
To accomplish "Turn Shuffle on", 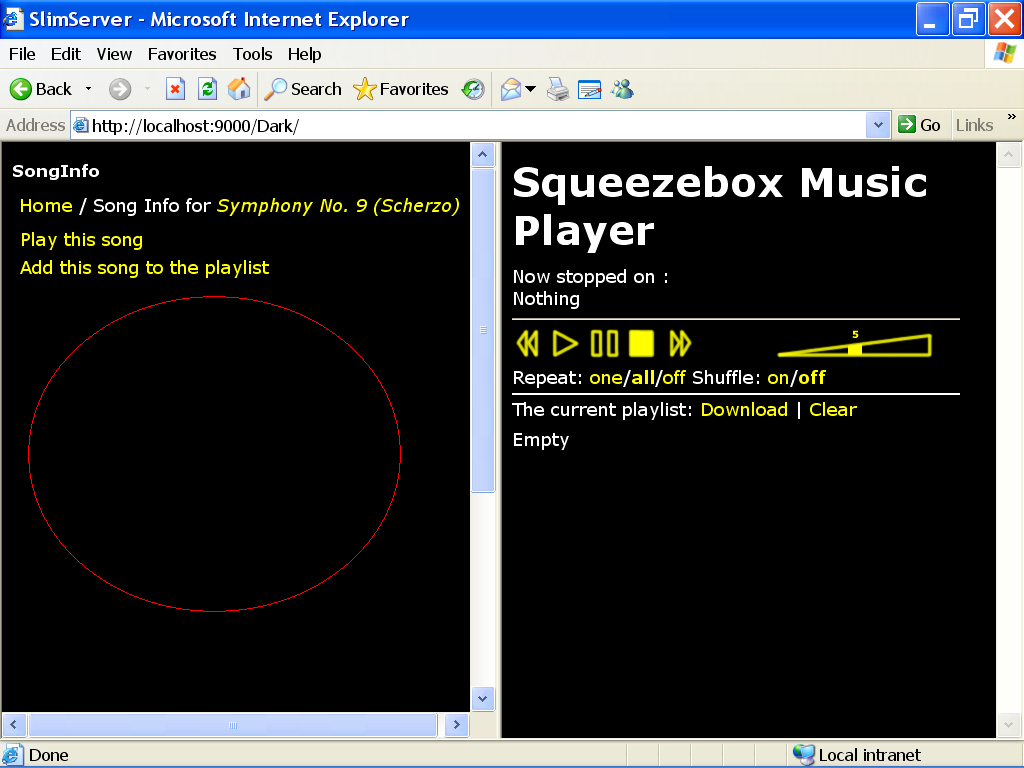I will point(778,377).
